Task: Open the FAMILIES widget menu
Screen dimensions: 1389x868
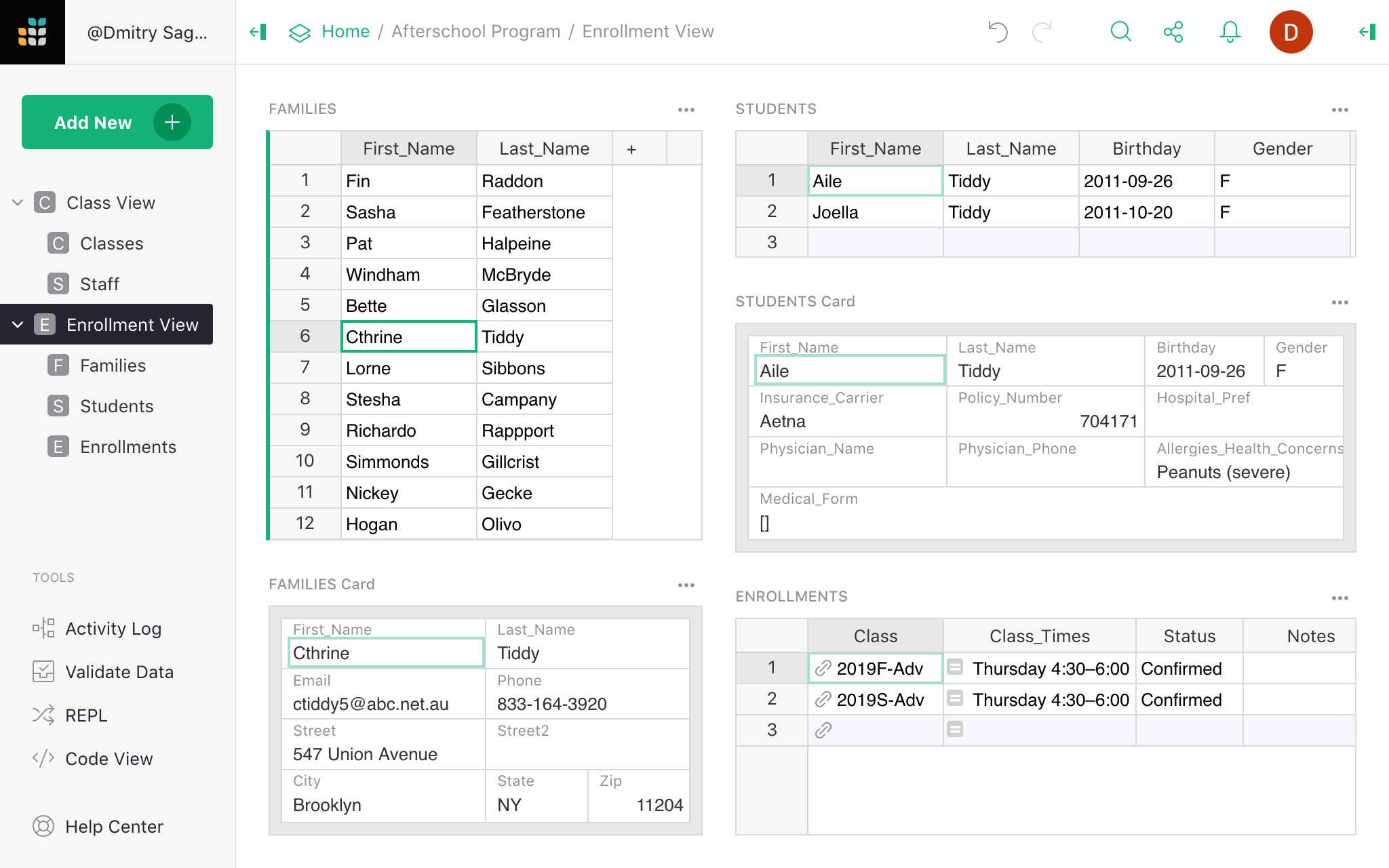Action: 686,109
